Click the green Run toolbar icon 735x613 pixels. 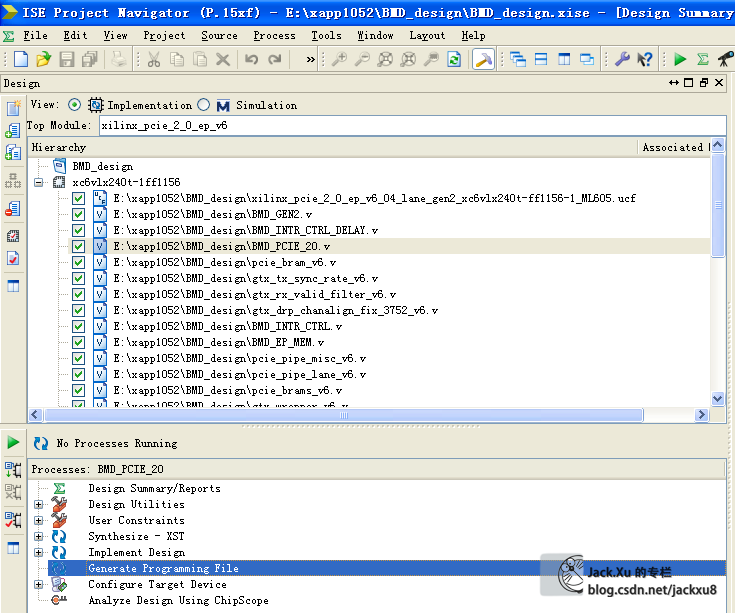pos(680,59)
